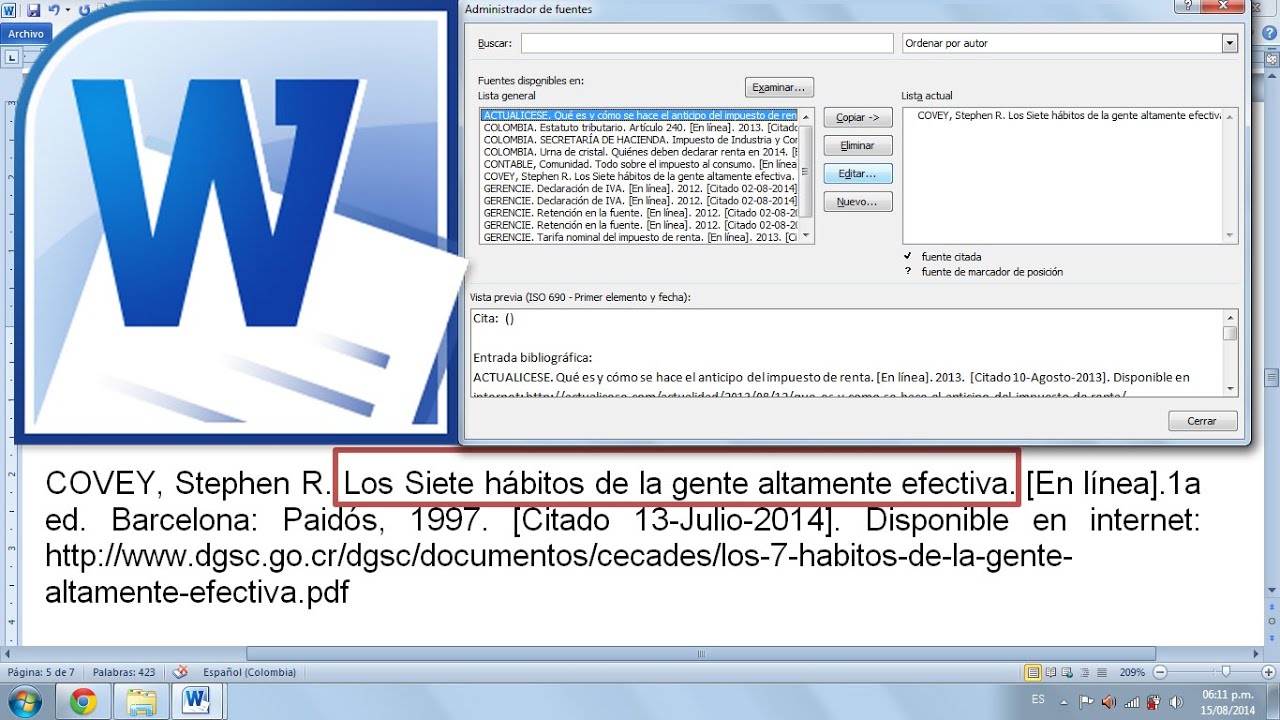Click the Save icon in quick access toolbar
Viewport: 1280px width, 720px height.
34,10
